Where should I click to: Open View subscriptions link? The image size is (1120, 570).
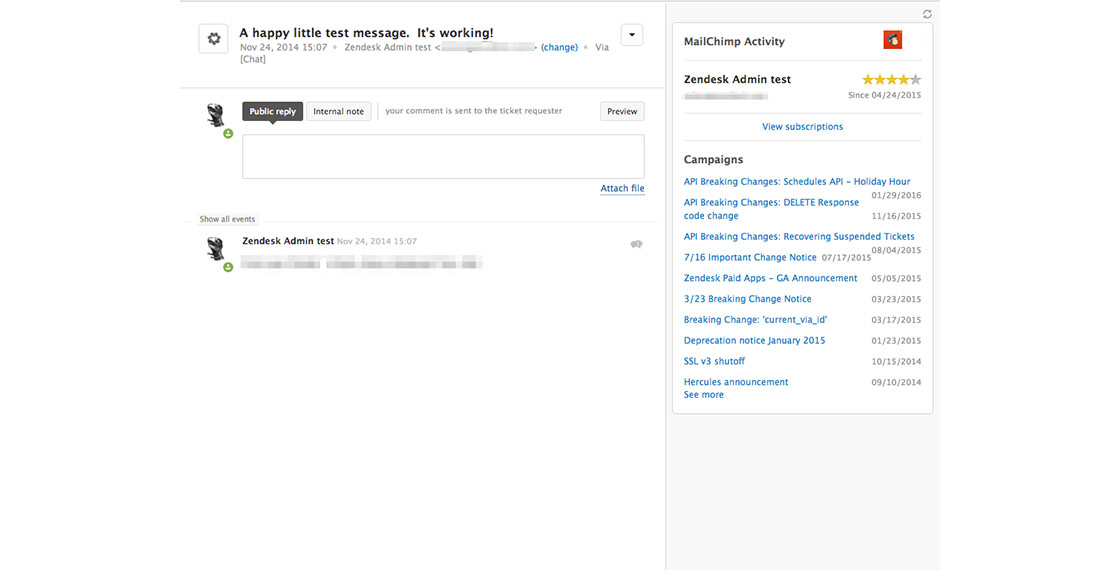pos(802,126)
